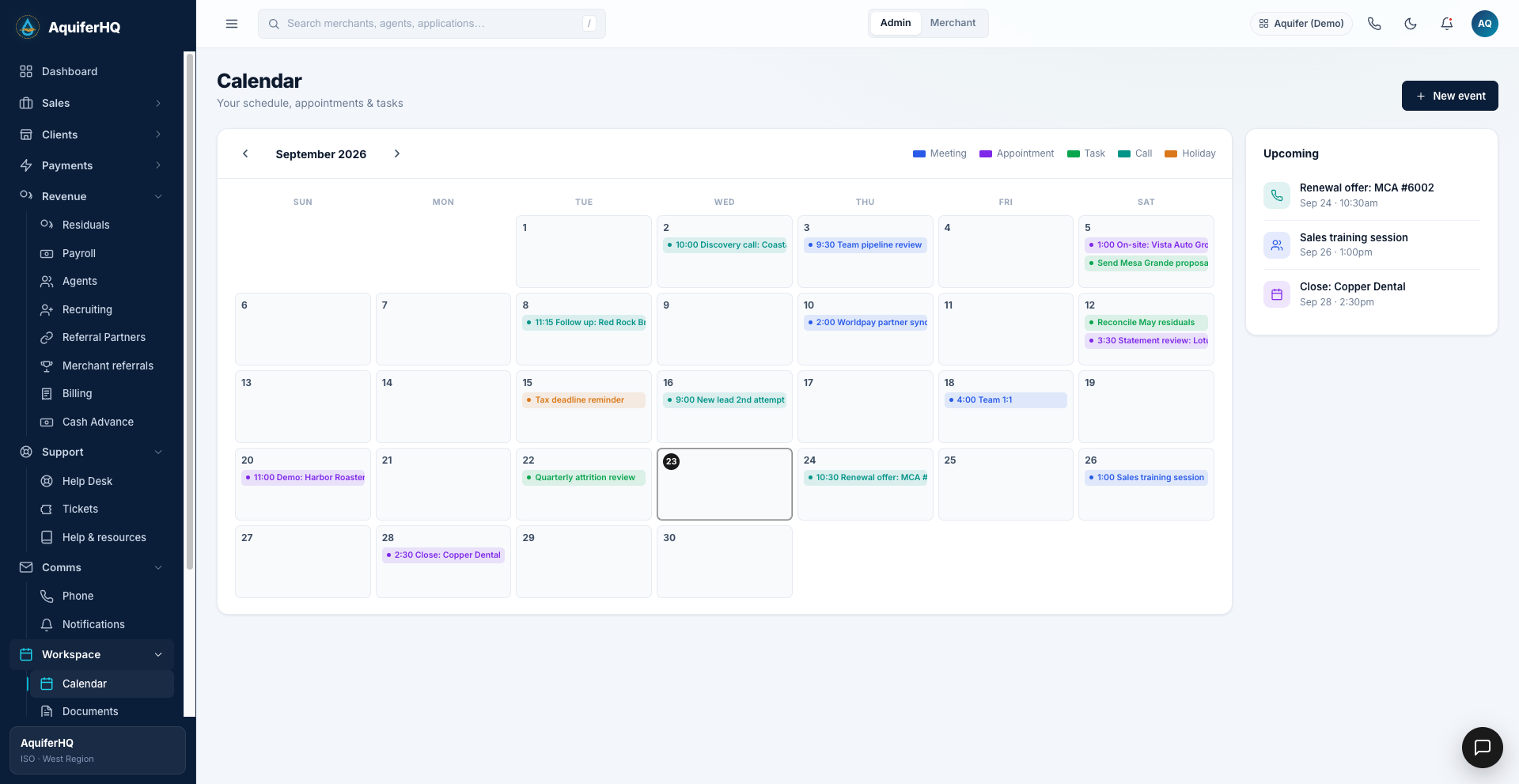Open Billing in the sidebar
The width and height of the screenshot is (1519, 784).
[102, 393]
